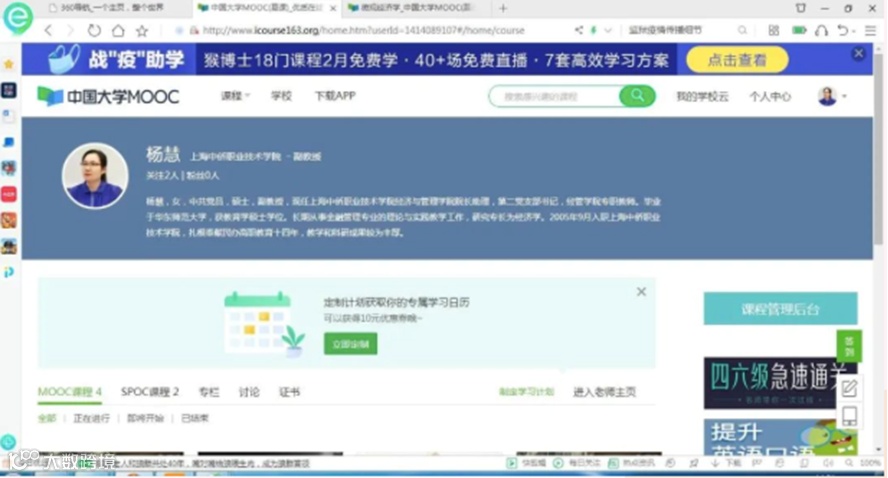888x478 pixels.
Task: Click the green battery icon in the browser toolbar
Action: click(799, 31)
